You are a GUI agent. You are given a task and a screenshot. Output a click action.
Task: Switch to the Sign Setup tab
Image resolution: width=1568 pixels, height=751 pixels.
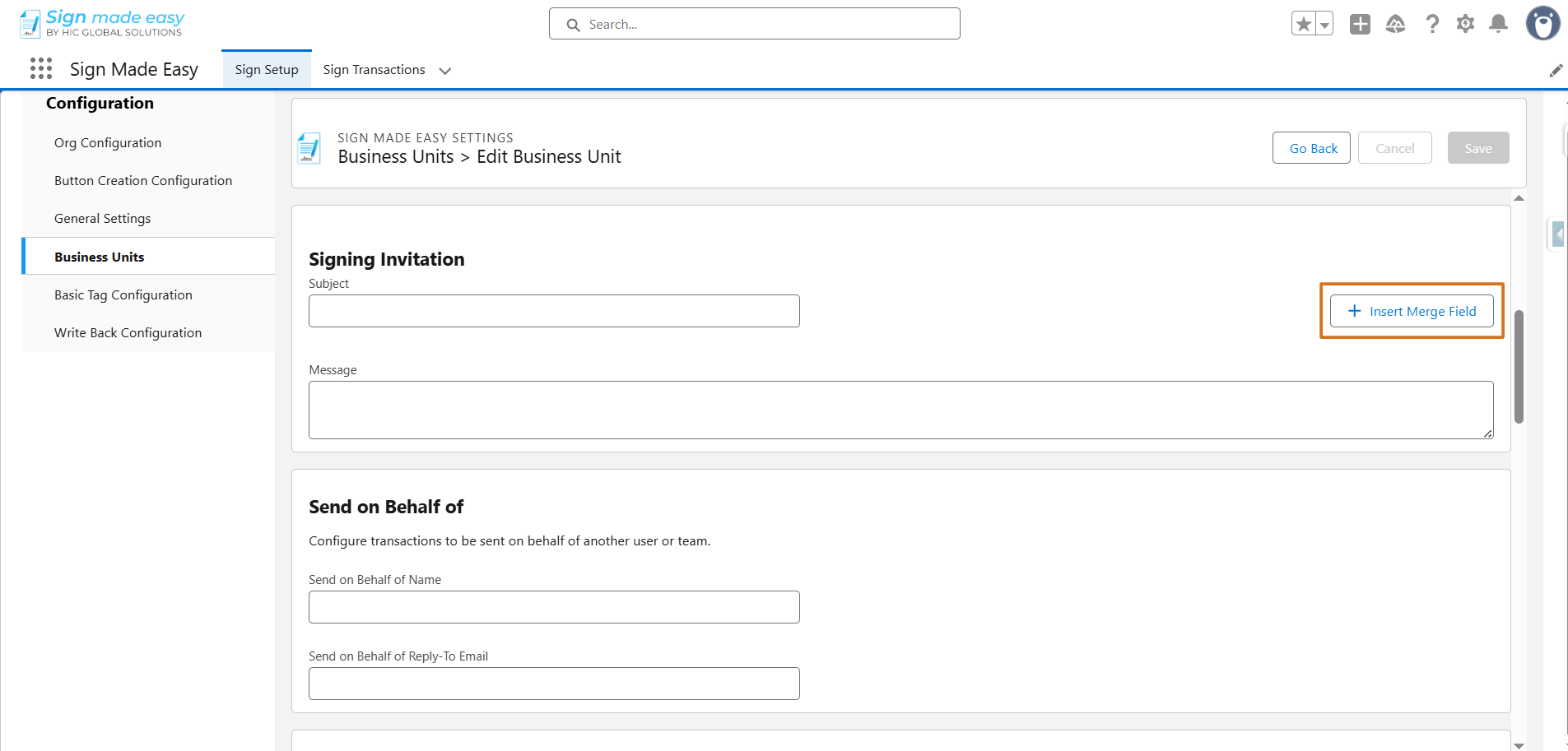pos(267,70)
